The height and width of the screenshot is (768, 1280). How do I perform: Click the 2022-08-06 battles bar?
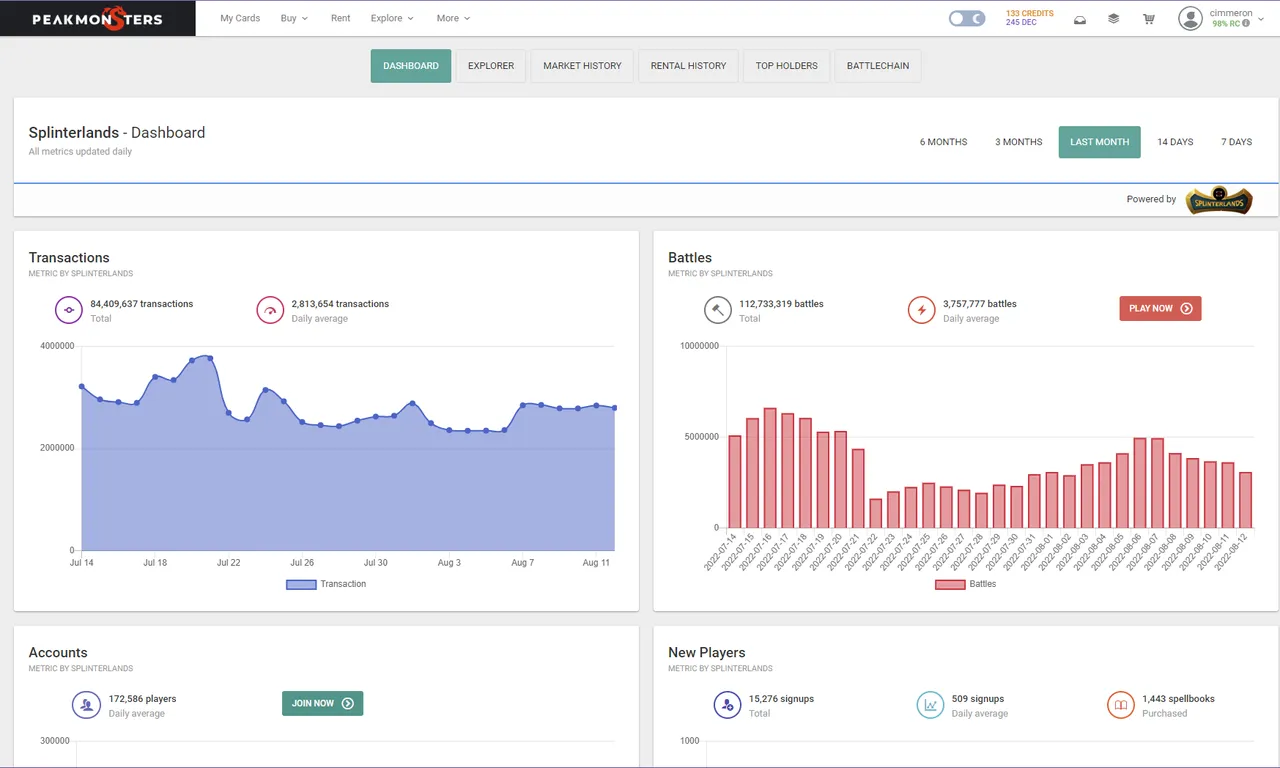(1139, 483)
